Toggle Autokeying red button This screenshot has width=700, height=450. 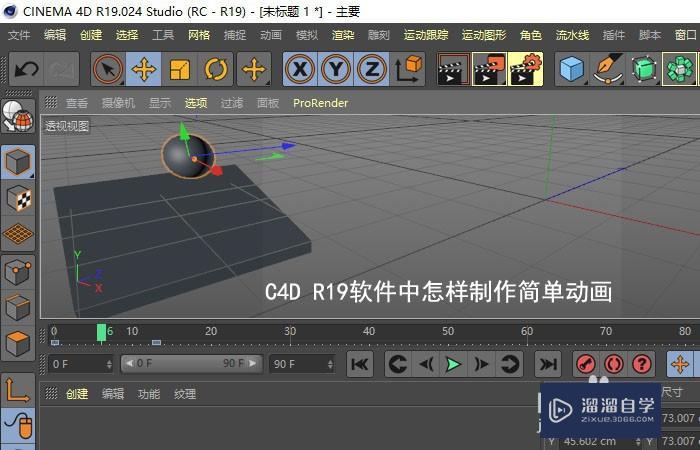614,364
